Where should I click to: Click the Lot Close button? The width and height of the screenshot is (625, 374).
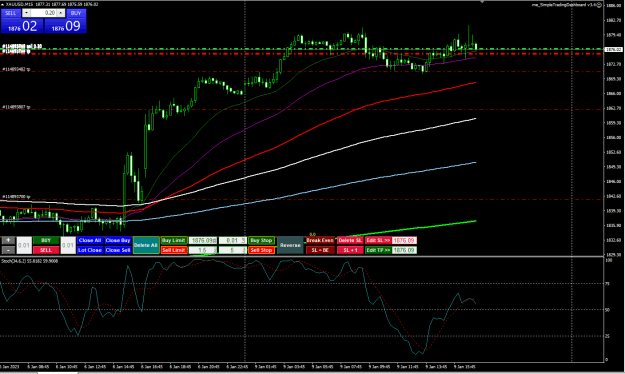(90, 250)
